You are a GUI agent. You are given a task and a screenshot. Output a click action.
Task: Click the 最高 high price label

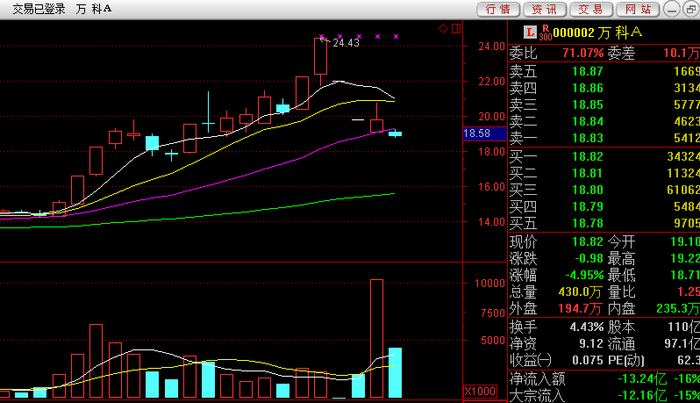[621, 259]
